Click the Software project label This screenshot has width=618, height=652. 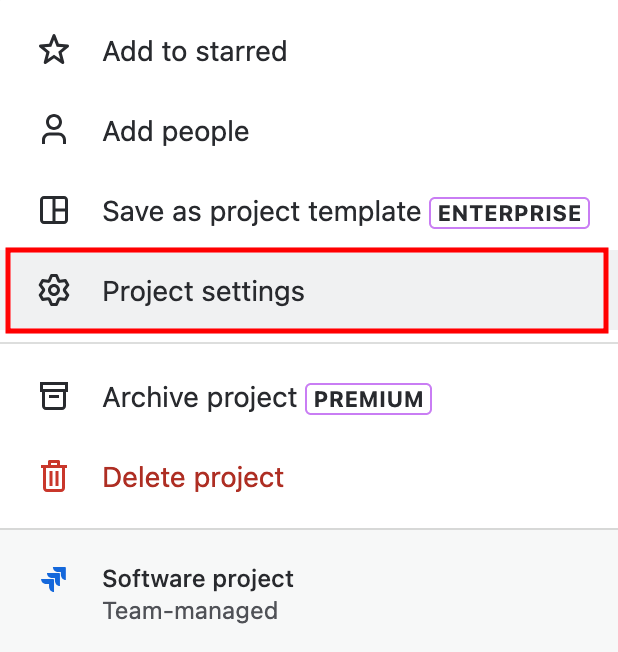[x=198, y=578]
